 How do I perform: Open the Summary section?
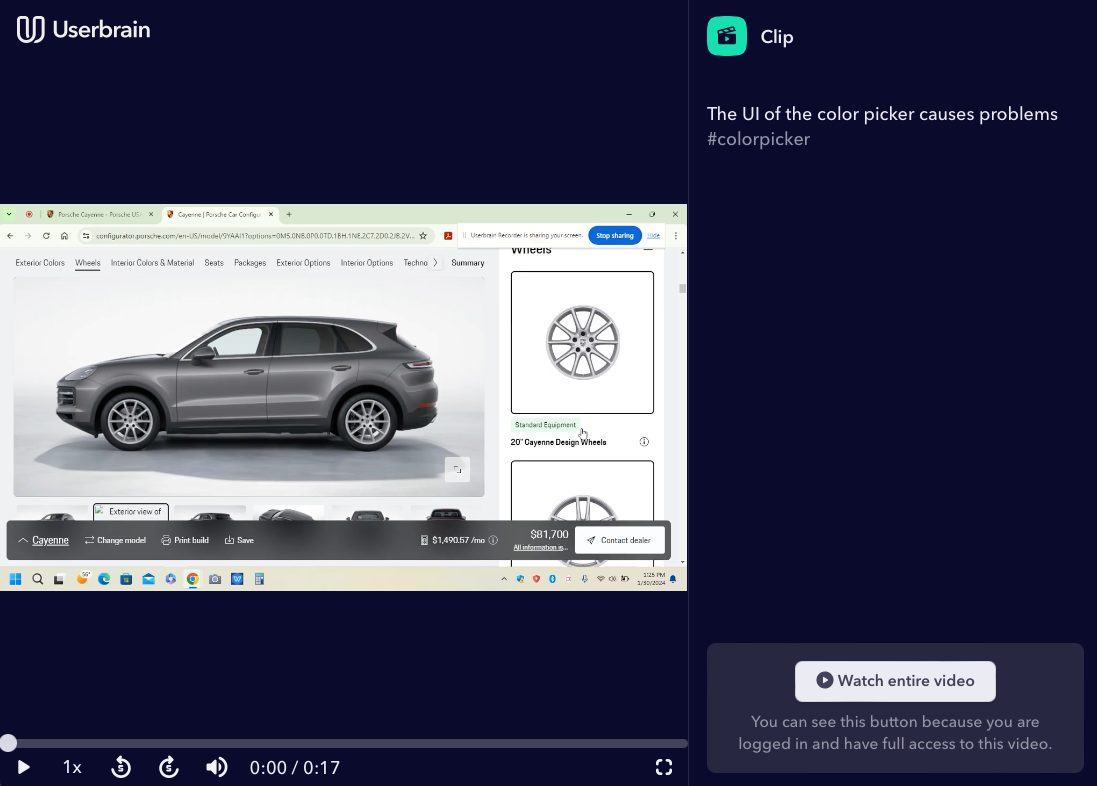pyautogui.click(x=467, y=262)
